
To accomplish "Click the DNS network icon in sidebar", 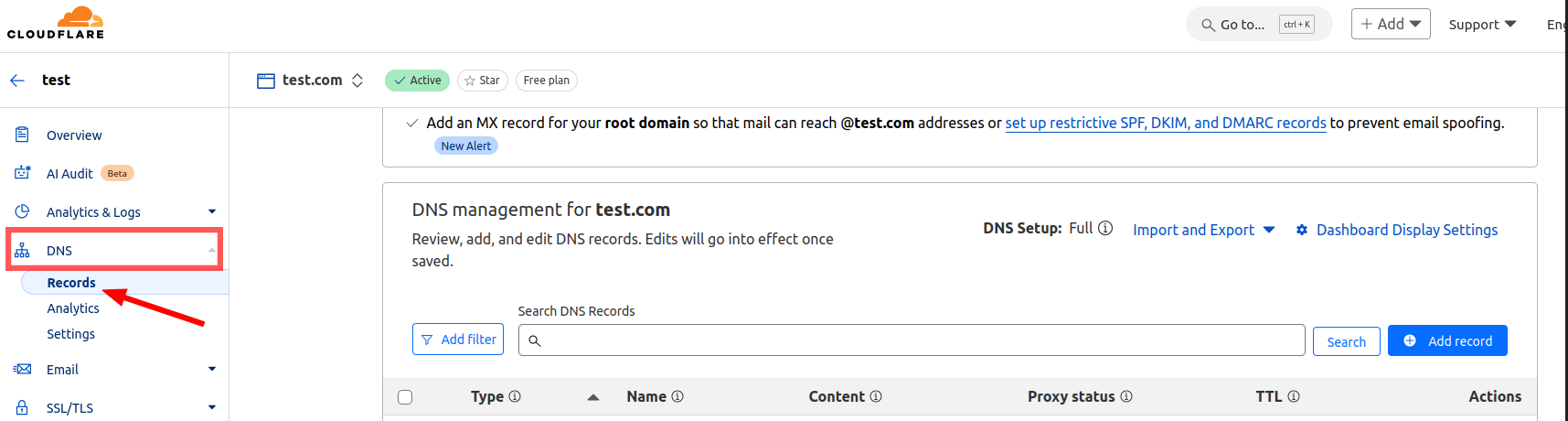I will coord(22,250).
